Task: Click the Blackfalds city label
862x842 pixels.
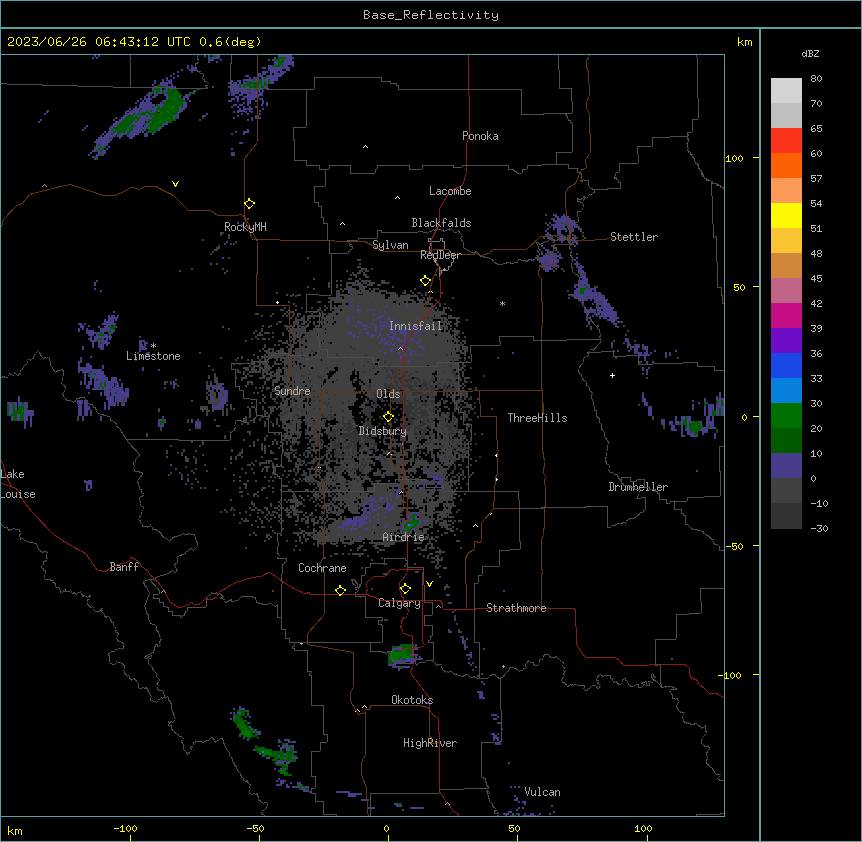Action: tap(441, 223)
